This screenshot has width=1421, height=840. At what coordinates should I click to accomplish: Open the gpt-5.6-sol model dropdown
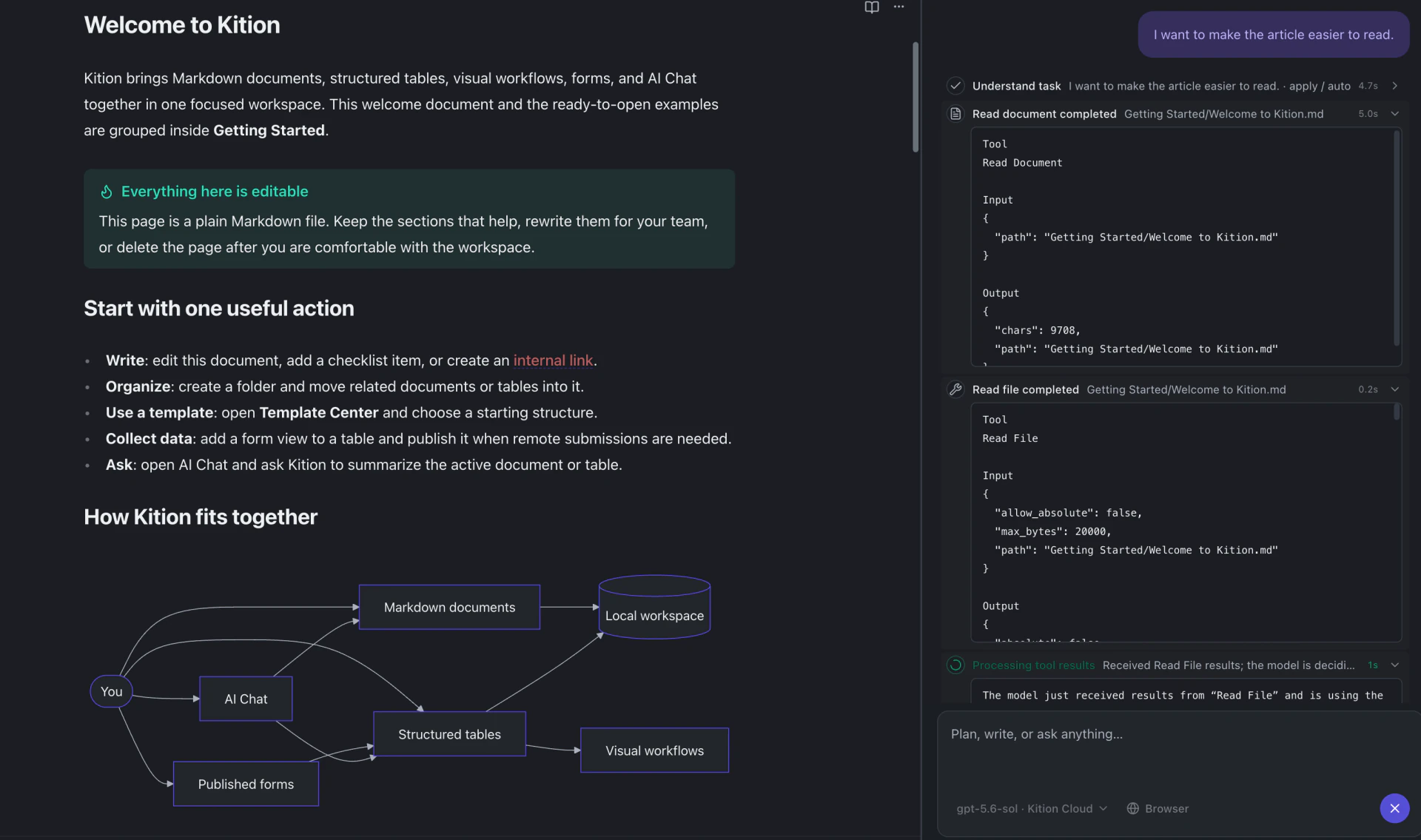click(x=1032, y=809)
